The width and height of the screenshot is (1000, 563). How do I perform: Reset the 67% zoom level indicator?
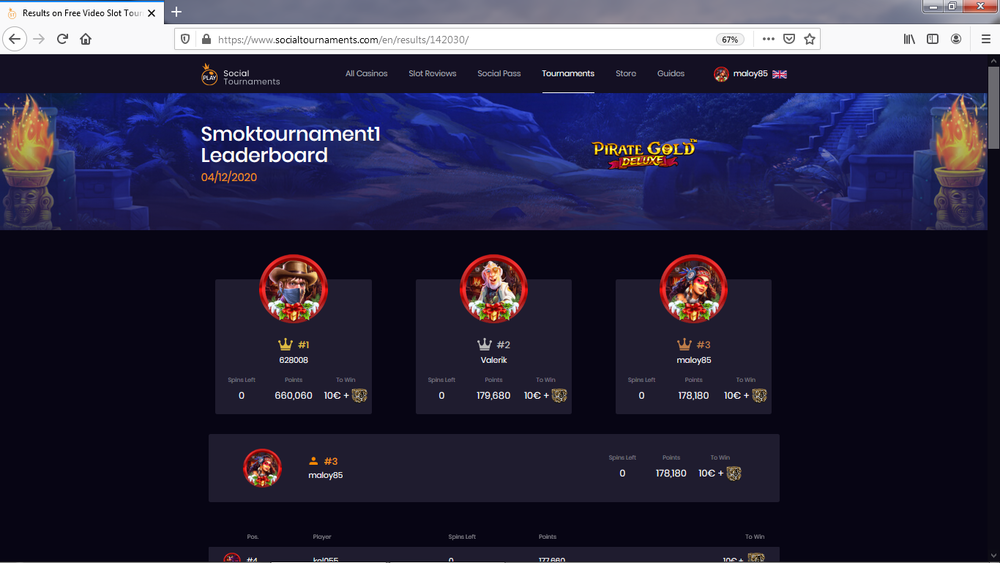tap(730, 40)
